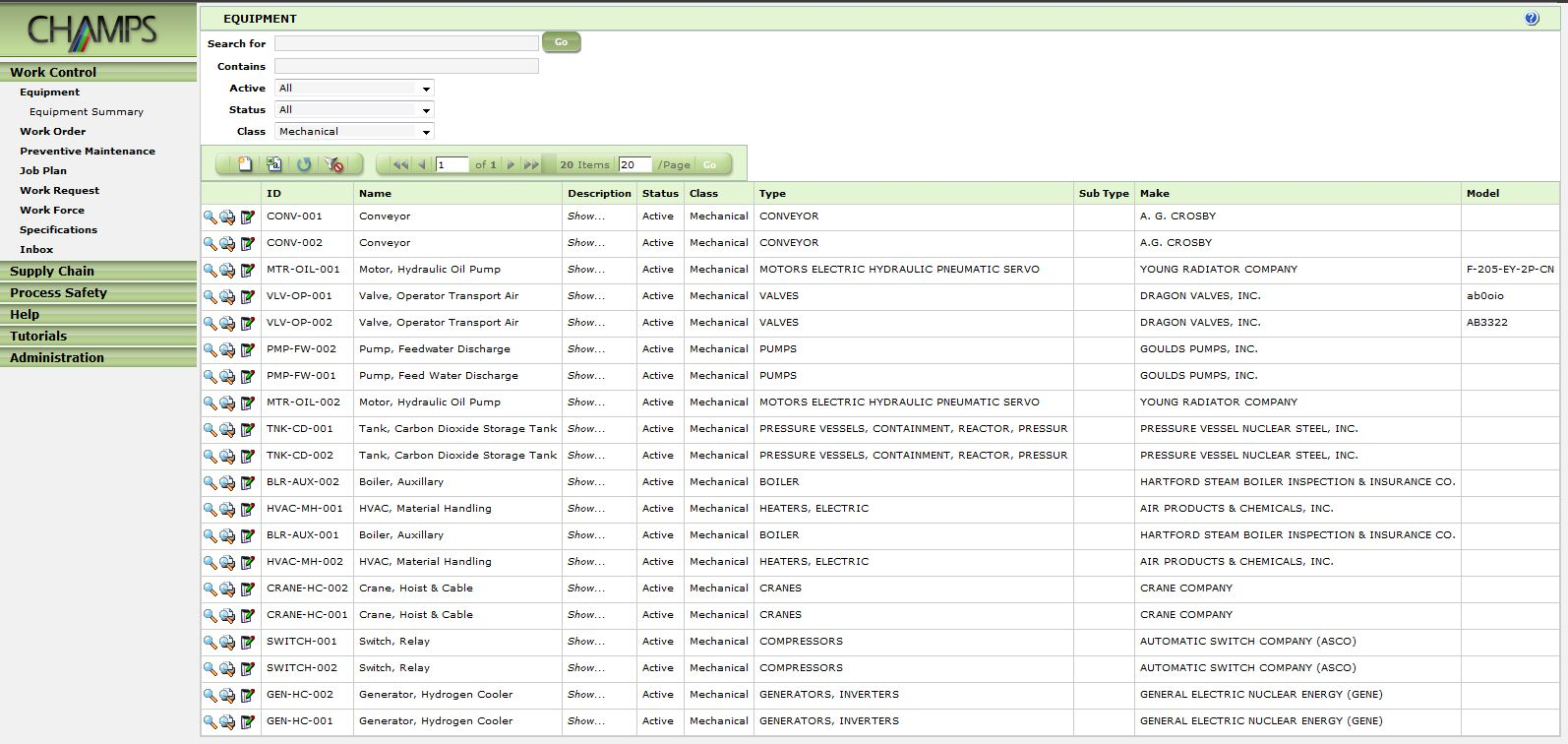
Task: View details magnifier for CONV-001
Action: pos(210,217)
